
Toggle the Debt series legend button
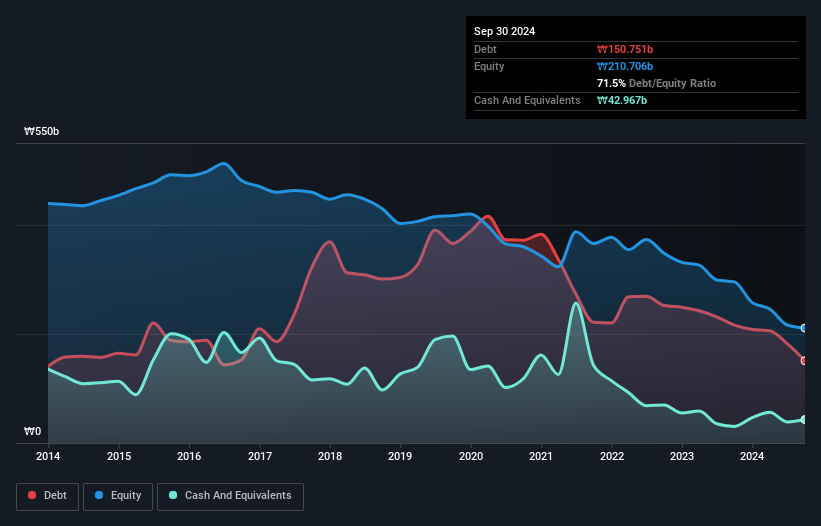pos(48,496)
